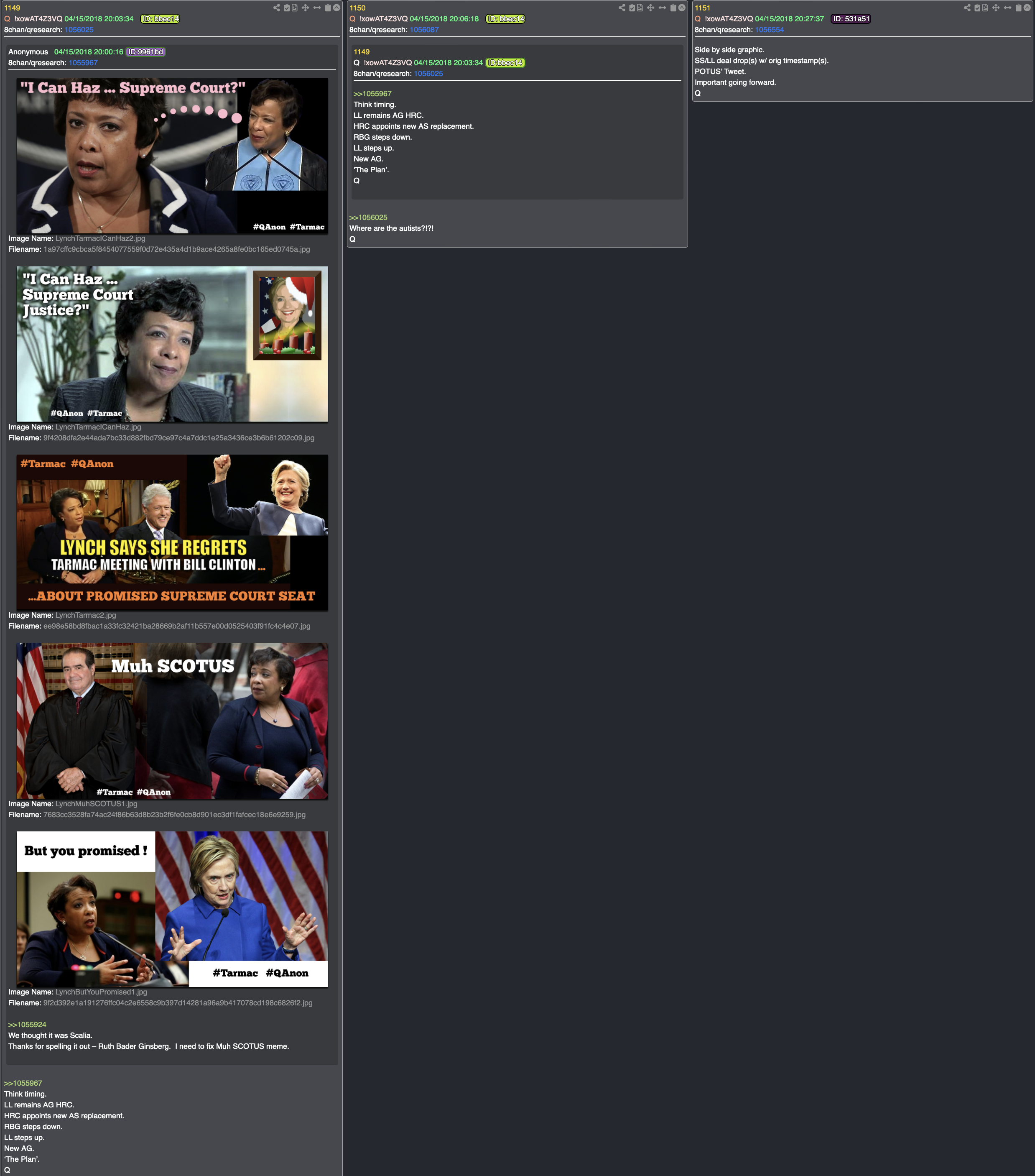Click timestamp 04/15/2018 20:00:16 on Anonymous post

point(89,52)
